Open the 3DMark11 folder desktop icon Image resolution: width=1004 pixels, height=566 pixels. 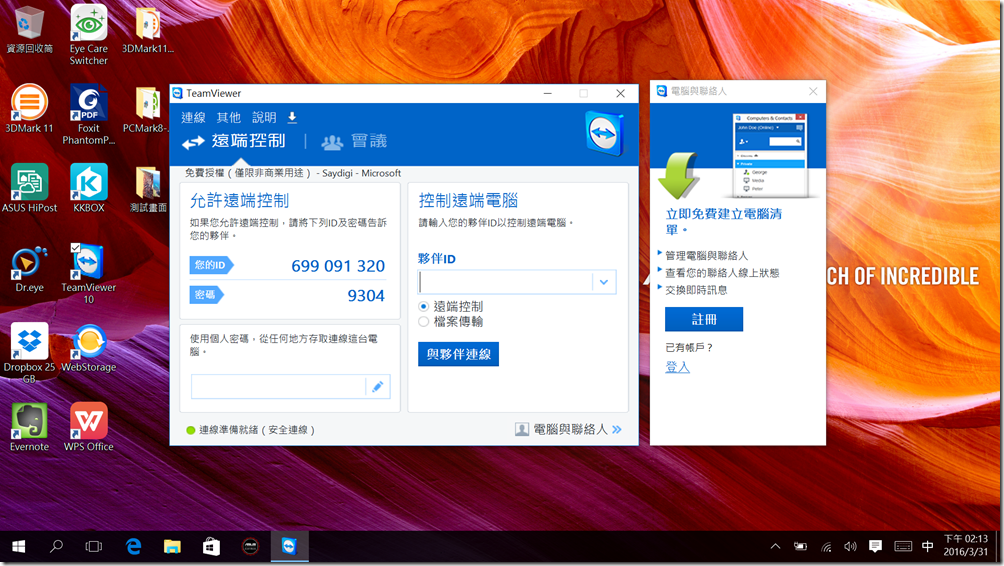148,30
